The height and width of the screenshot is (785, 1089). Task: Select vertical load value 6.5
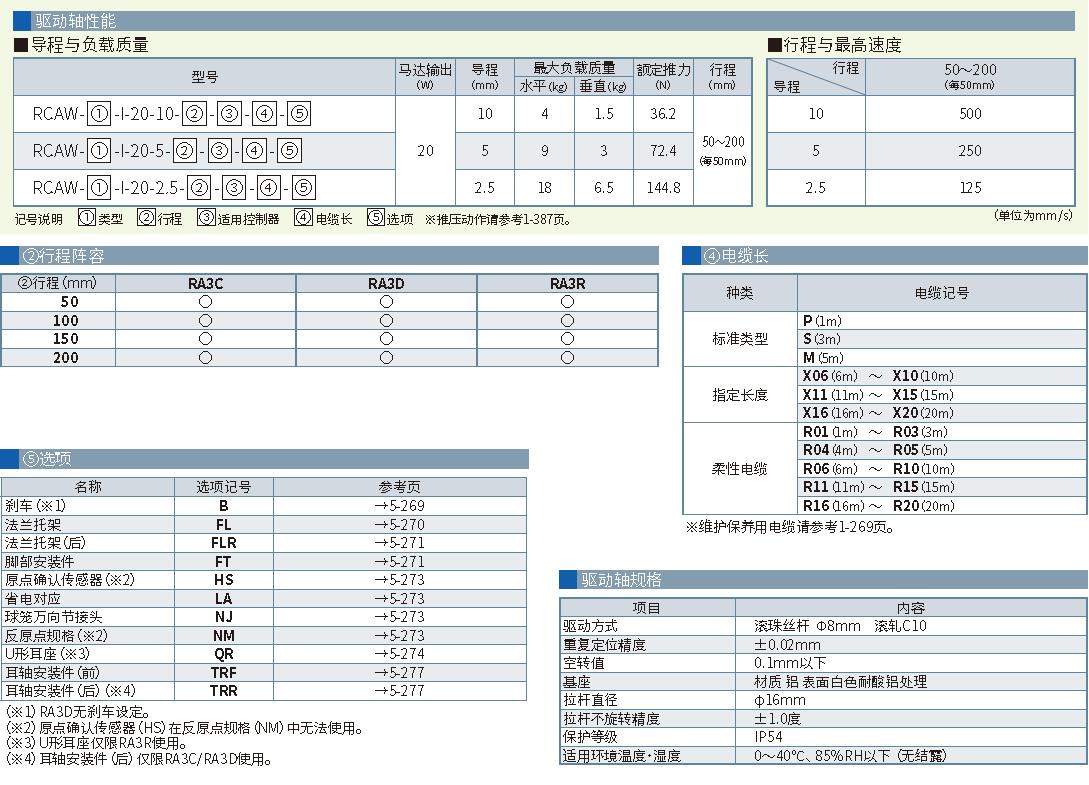tap(604, 188)
